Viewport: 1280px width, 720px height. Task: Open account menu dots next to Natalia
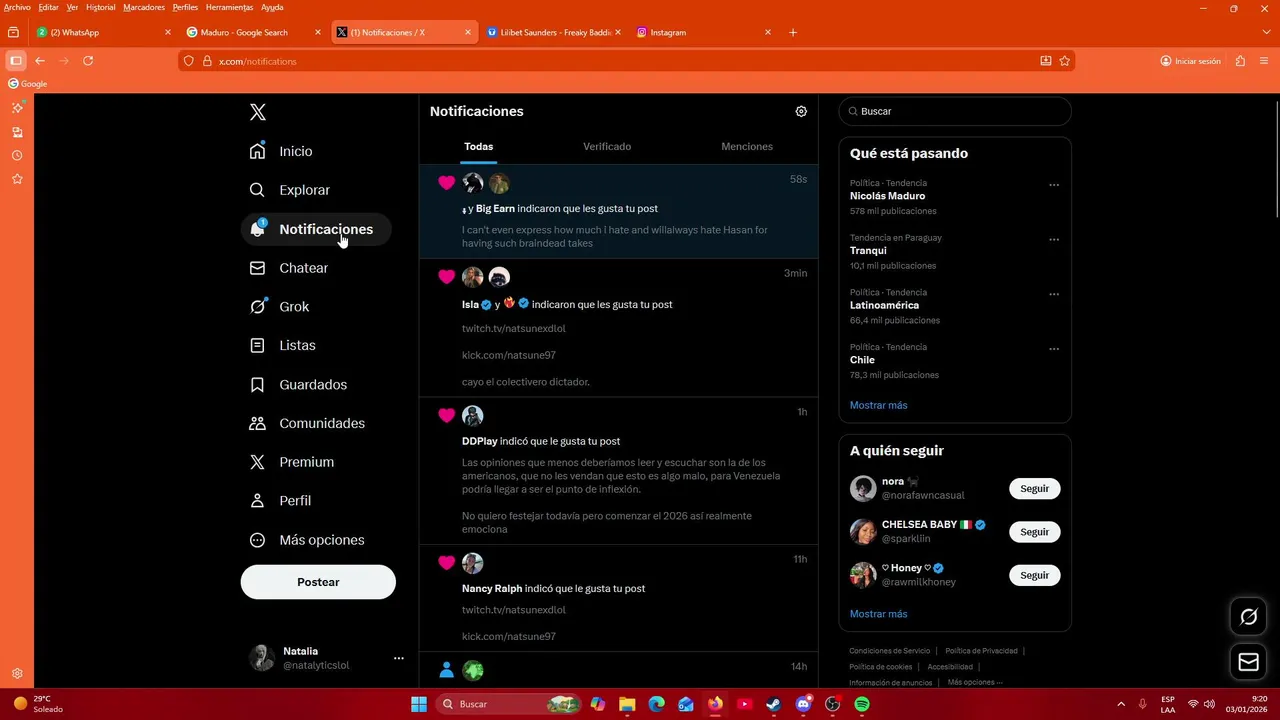[x=398, y=658]
